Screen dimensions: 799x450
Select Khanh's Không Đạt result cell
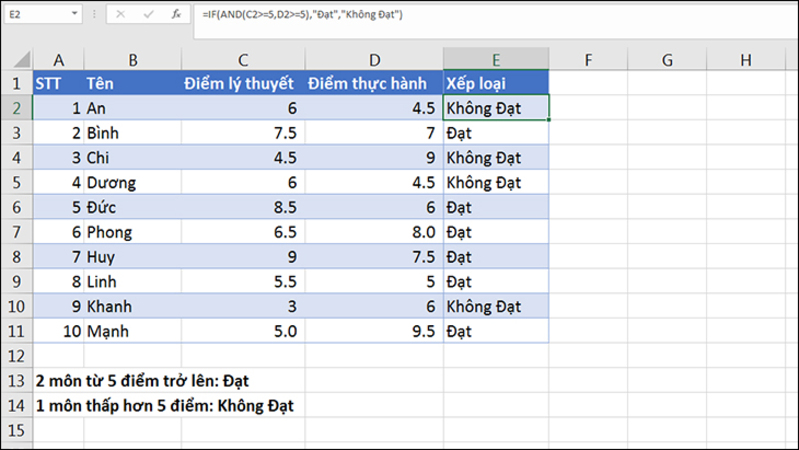[x=496, y=306]
